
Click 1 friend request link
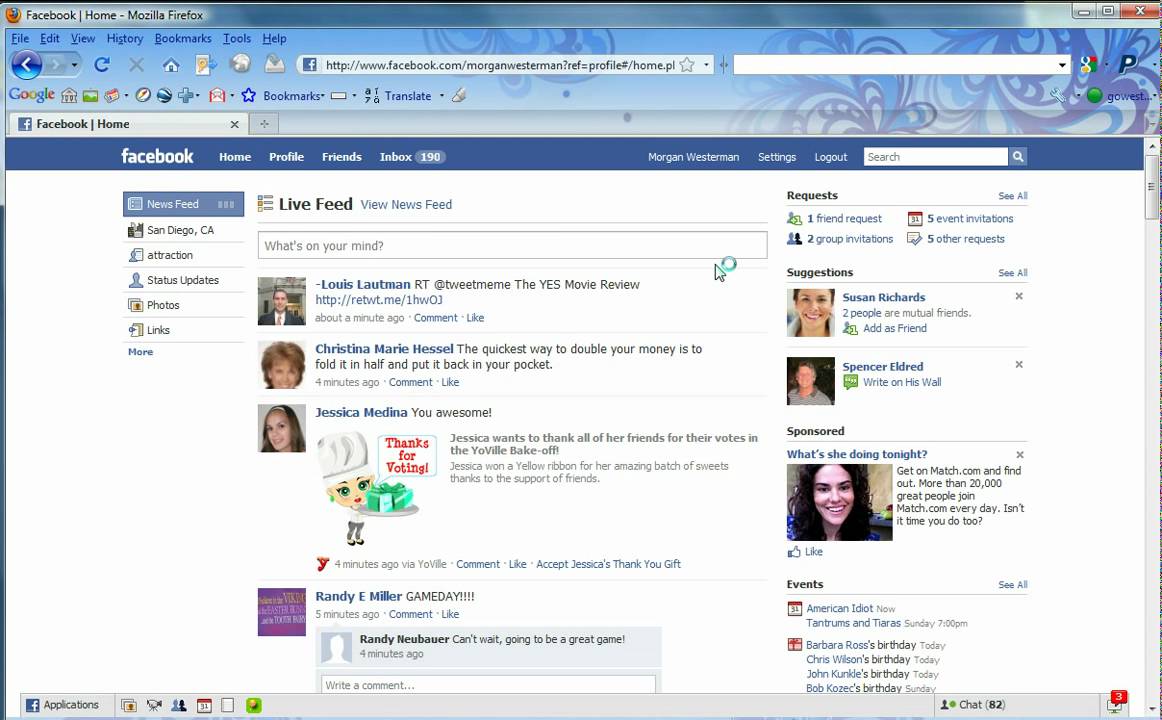[844, 219]
